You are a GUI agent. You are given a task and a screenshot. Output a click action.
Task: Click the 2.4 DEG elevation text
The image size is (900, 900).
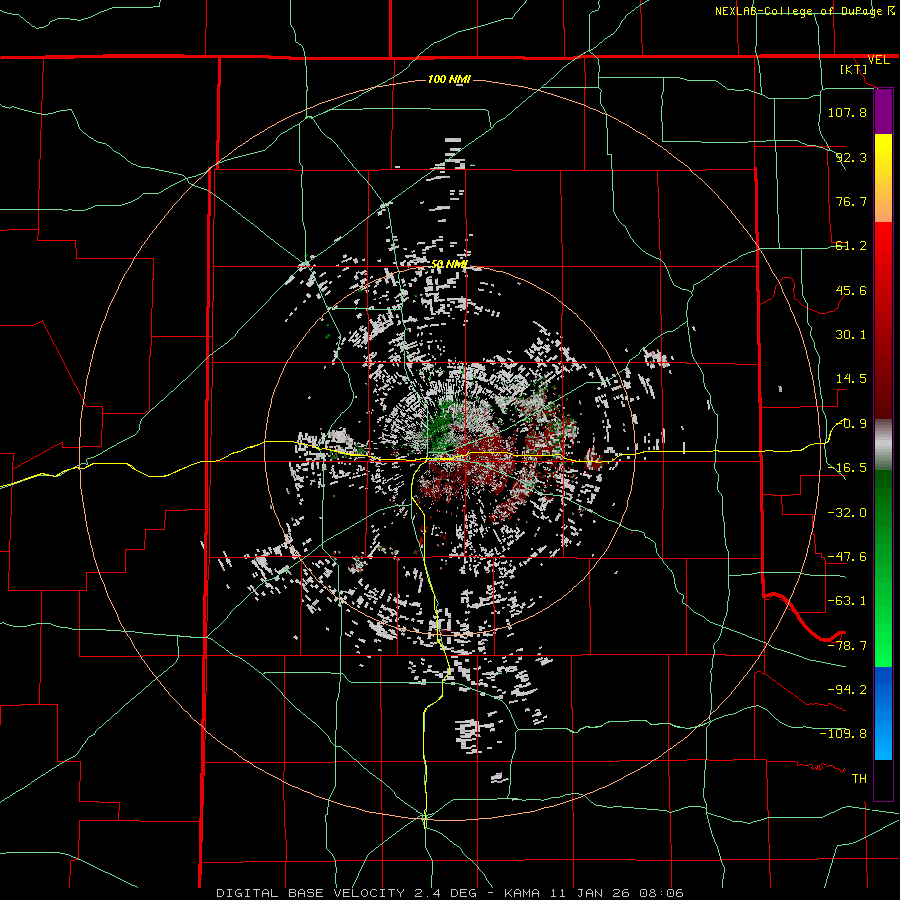[x=443, y=893]
